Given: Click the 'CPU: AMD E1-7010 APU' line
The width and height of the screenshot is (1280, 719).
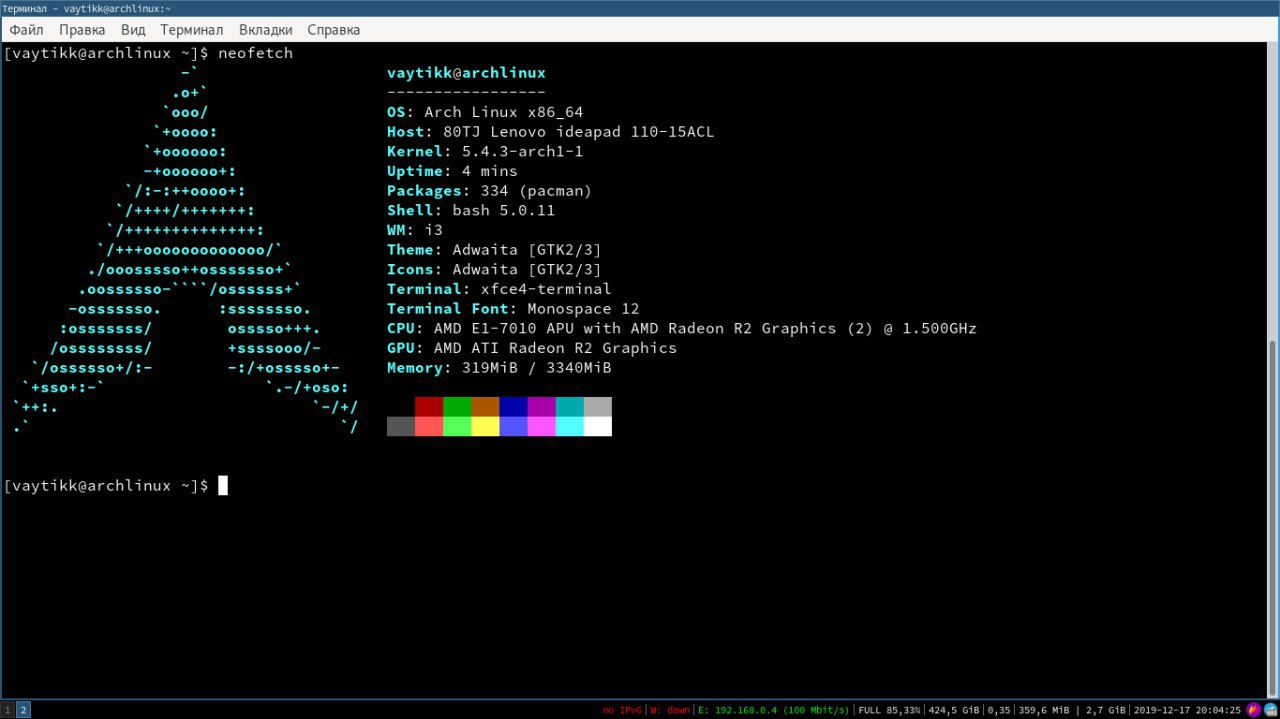Looking at the screenshot, I should point(682,328).
